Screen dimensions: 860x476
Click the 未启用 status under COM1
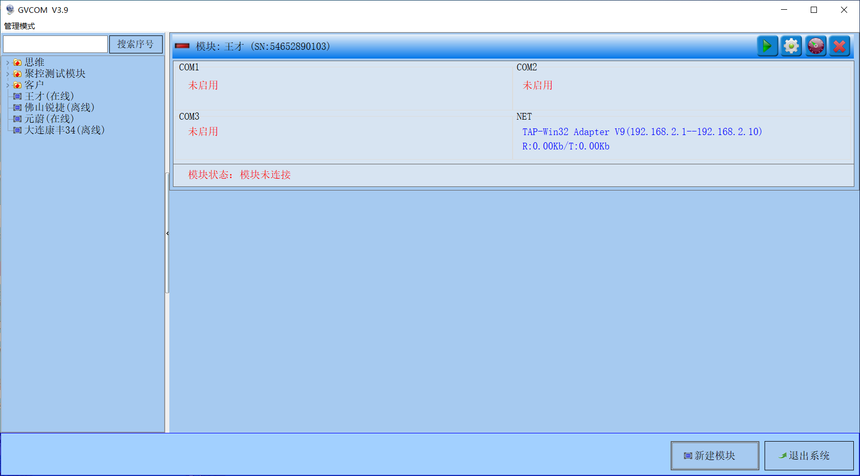(x=203, y=86)
